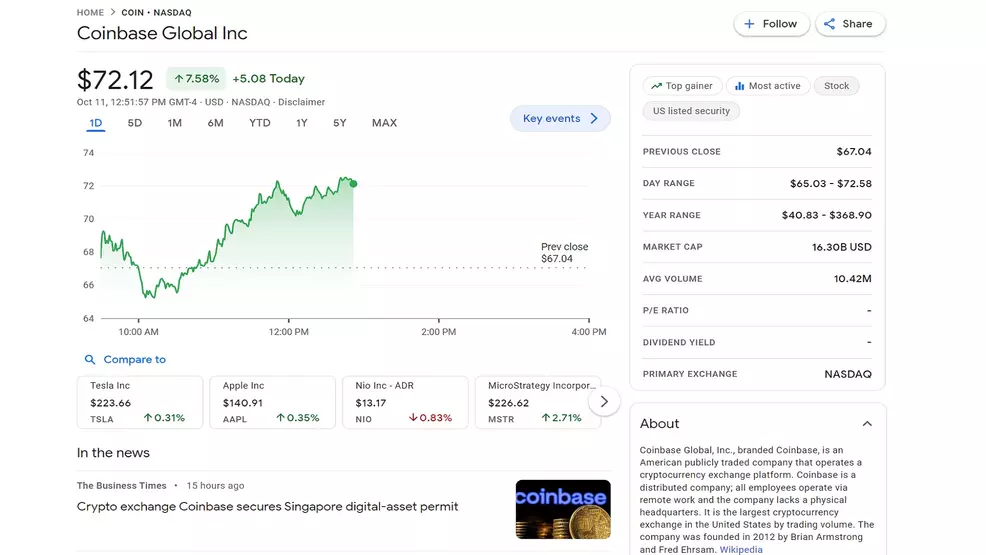This screenshot has width=986, height=555.
Task: Click the breadcrumb chevron after HOME
Action: pyautogui.click(x=113, y=12)
